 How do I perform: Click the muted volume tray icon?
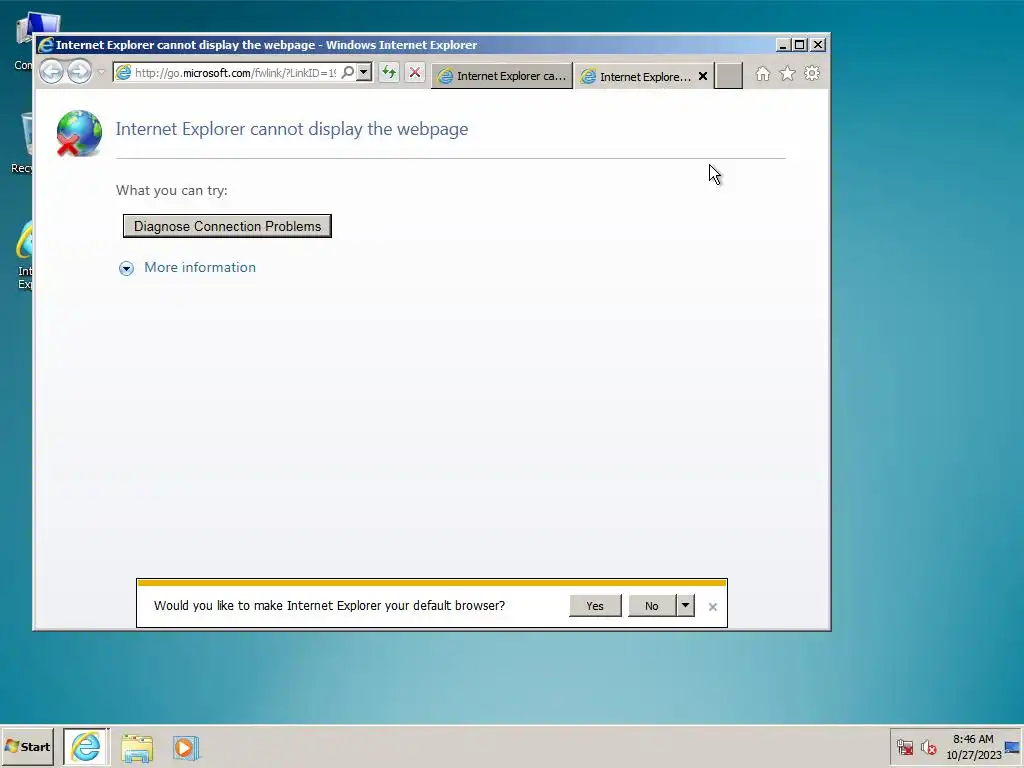[x=928, y=746]
